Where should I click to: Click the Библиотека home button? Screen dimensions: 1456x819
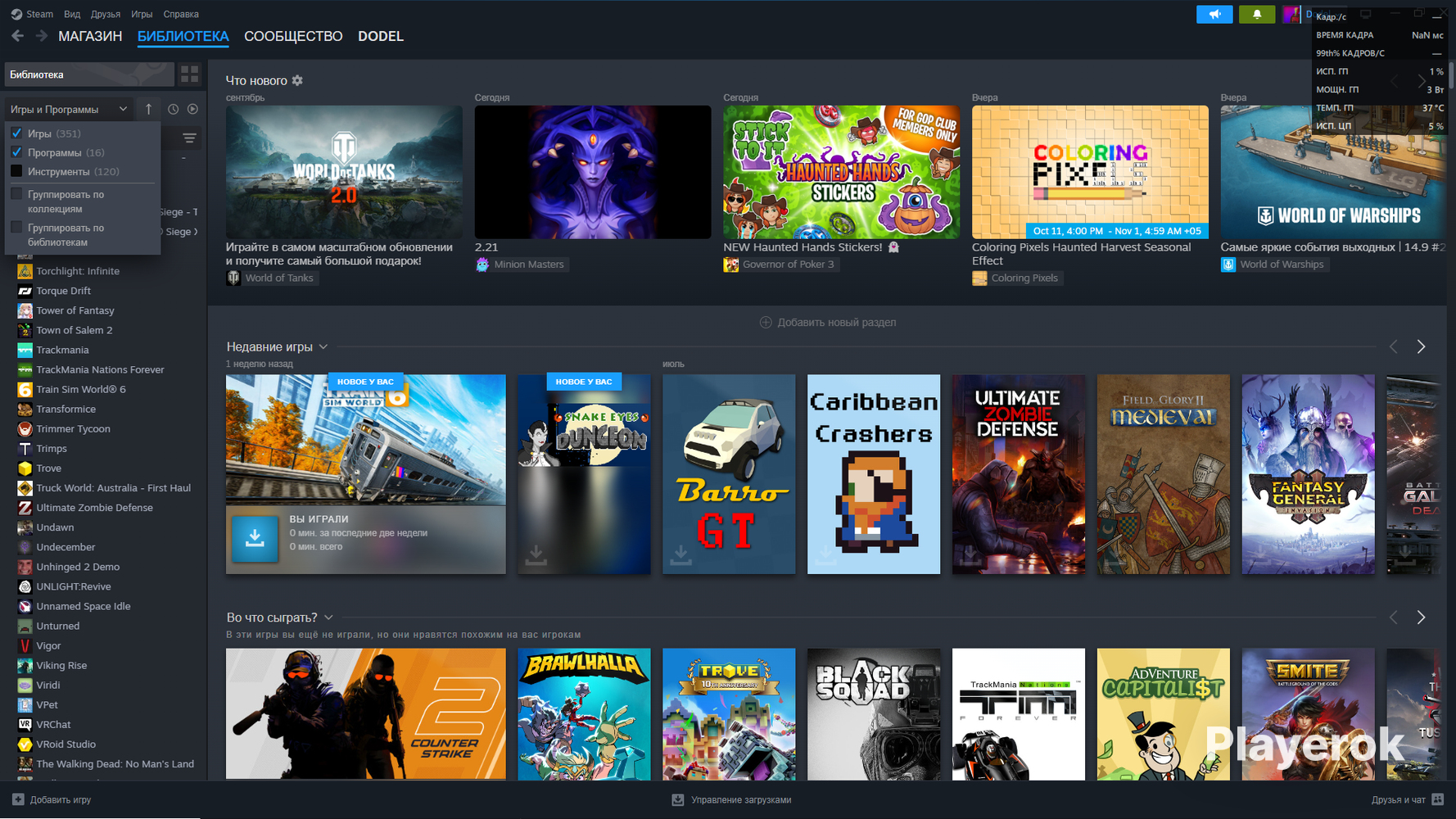pyautogui.click(x=89, y=75)
